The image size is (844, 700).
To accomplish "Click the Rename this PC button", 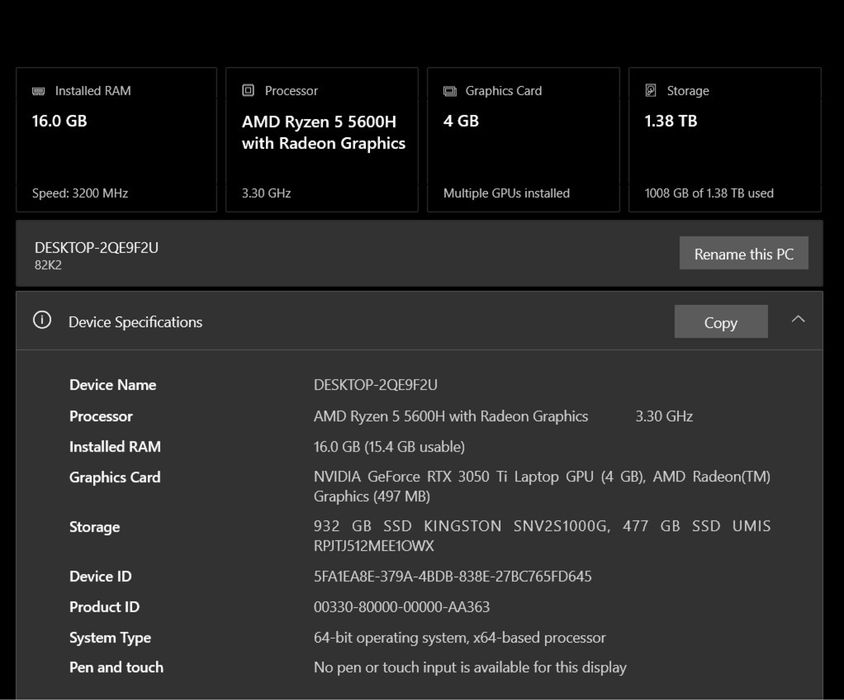I will [x=743, y=253].
